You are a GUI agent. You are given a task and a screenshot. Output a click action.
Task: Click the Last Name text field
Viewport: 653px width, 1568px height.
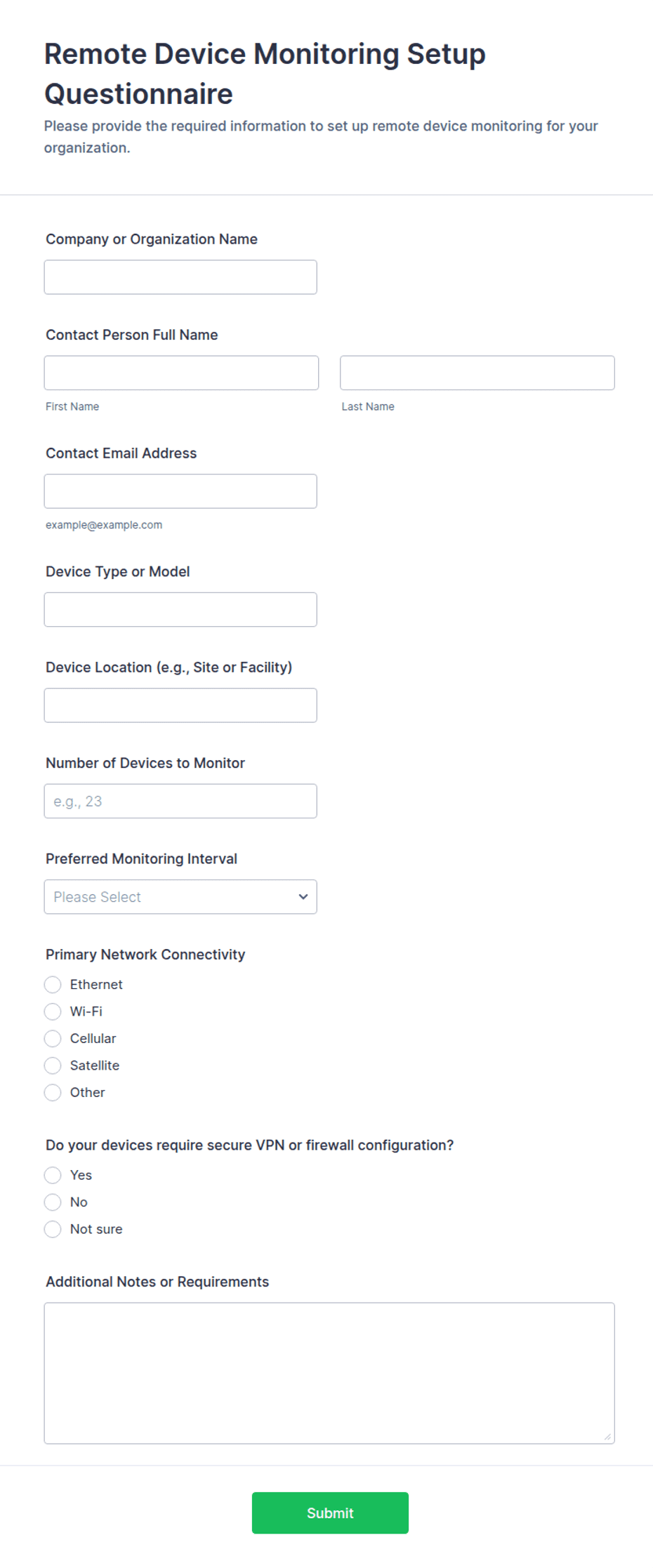[477, 373]
